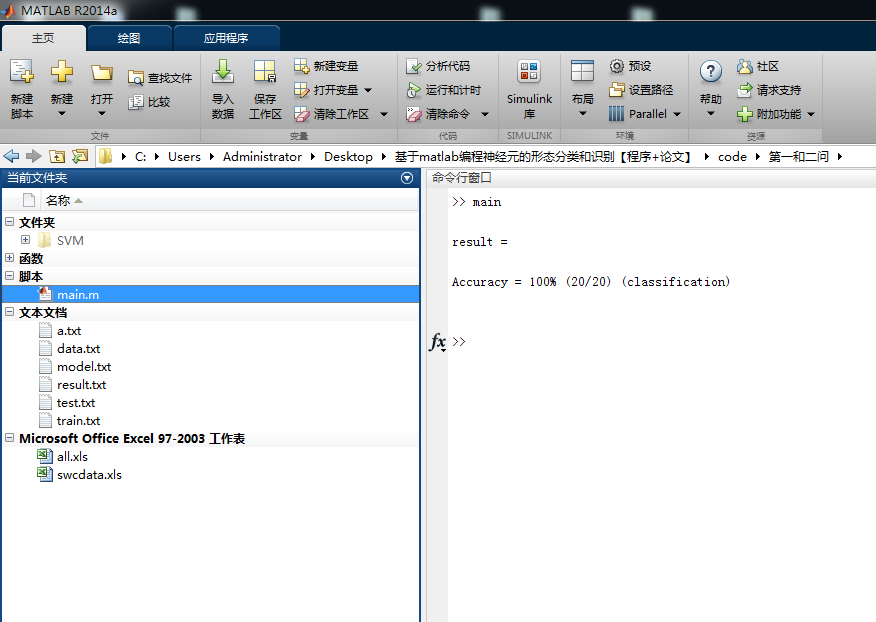This screenshot has height=622, width=876.
Task: Click Save Workspace (保存工作区)
Action: click(x=265, y=89)
